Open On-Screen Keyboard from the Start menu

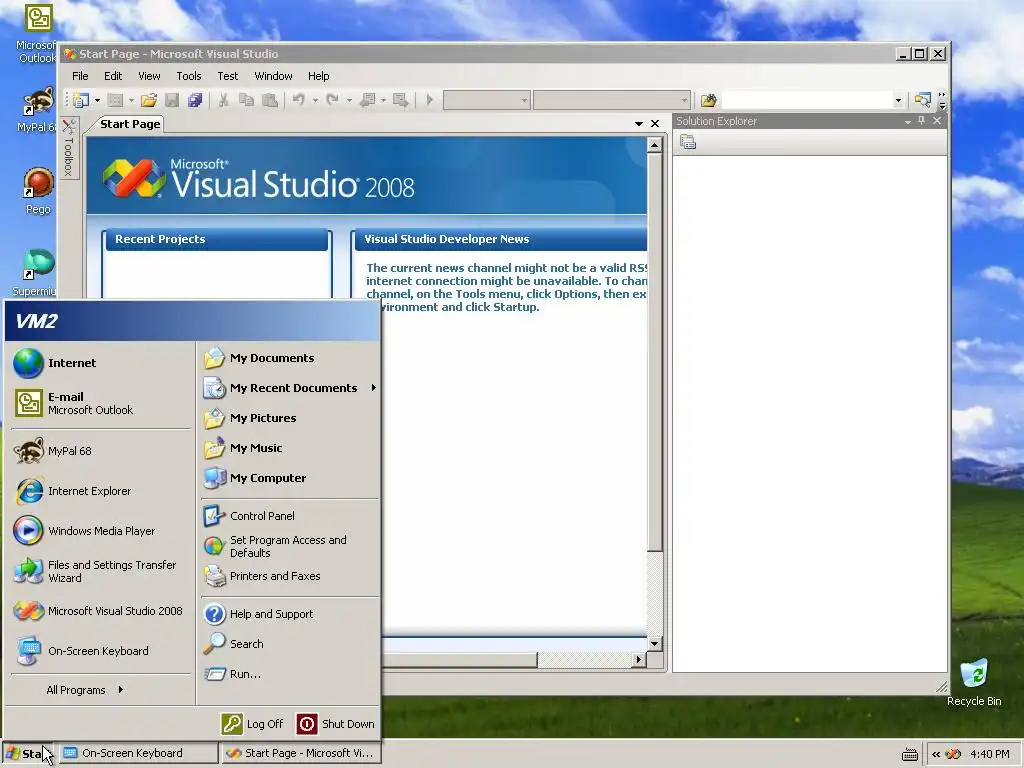tap(101, 651)
